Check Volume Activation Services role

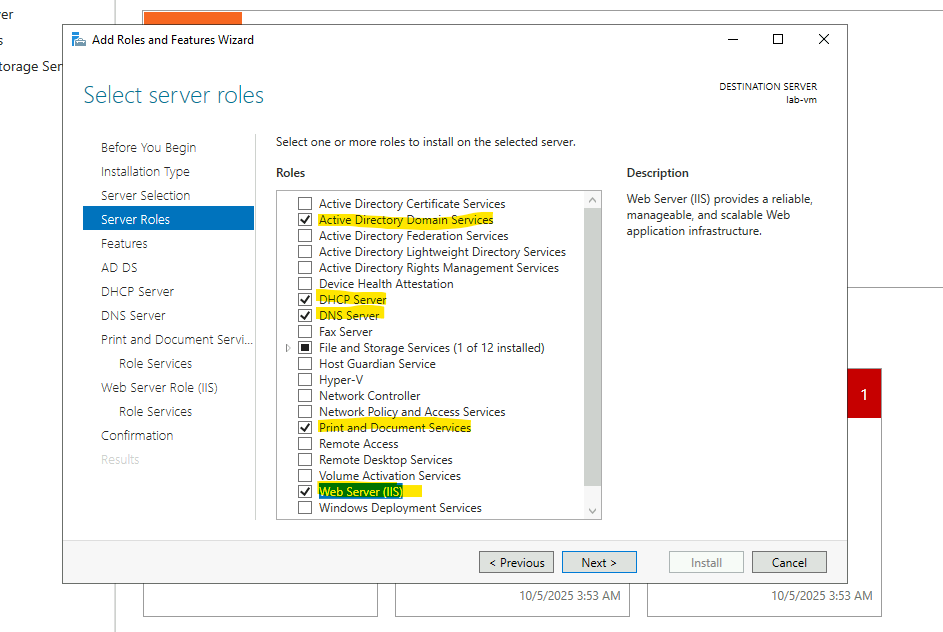click(305, 476)
